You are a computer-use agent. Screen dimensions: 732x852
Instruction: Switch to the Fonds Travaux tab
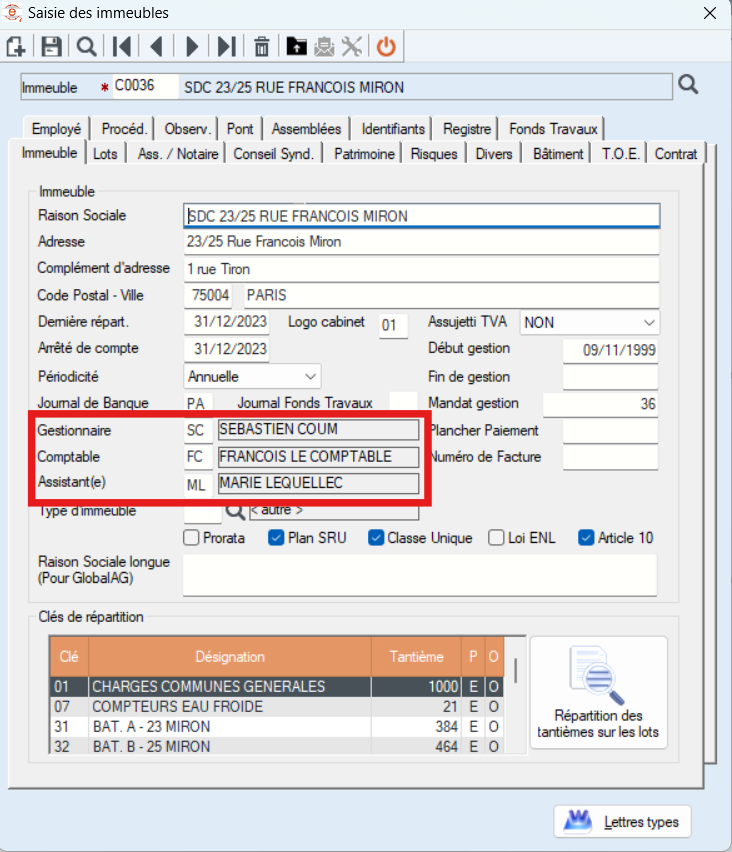point(553,129)
